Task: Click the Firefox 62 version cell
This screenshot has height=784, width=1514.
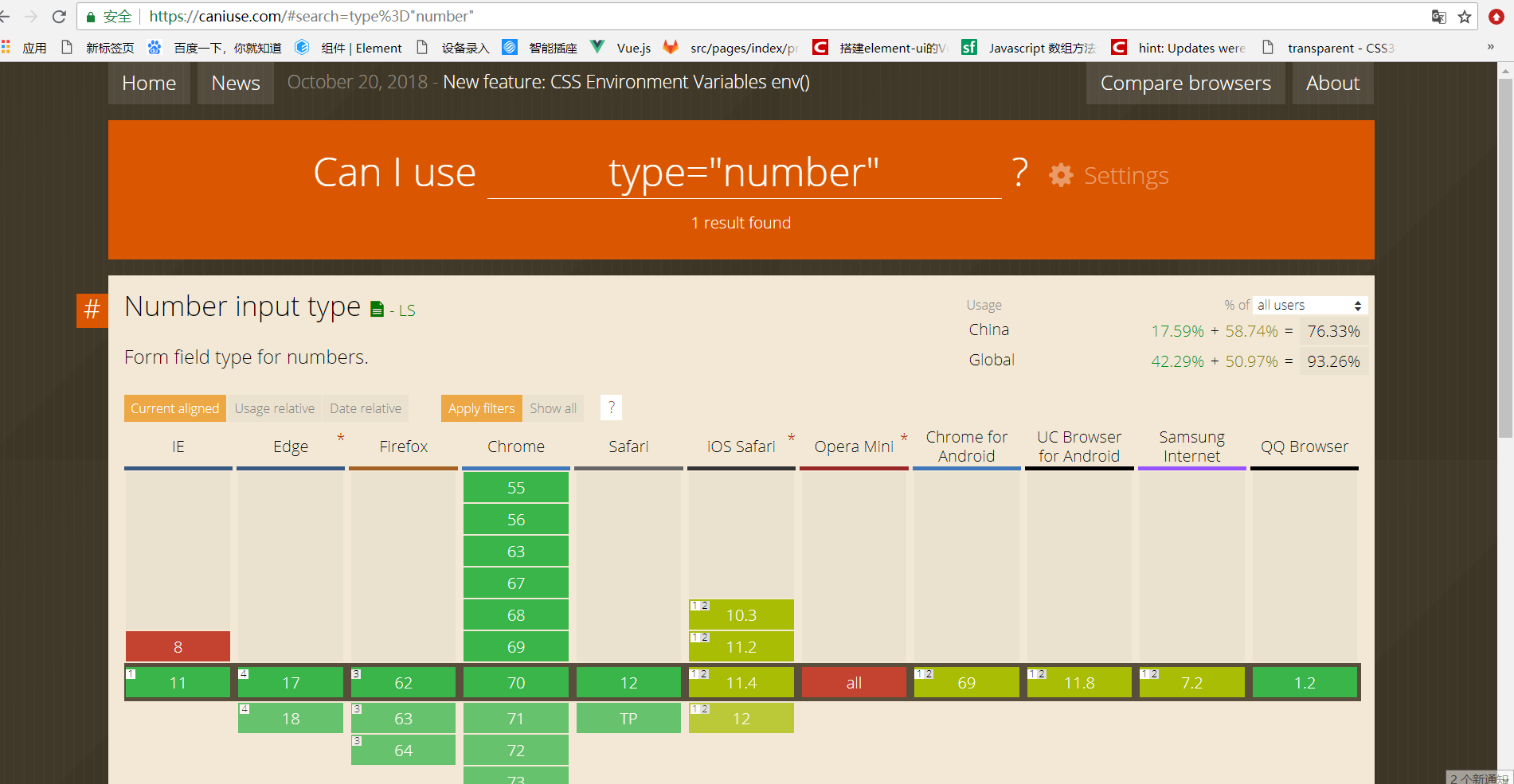Action: pos(403,682)
